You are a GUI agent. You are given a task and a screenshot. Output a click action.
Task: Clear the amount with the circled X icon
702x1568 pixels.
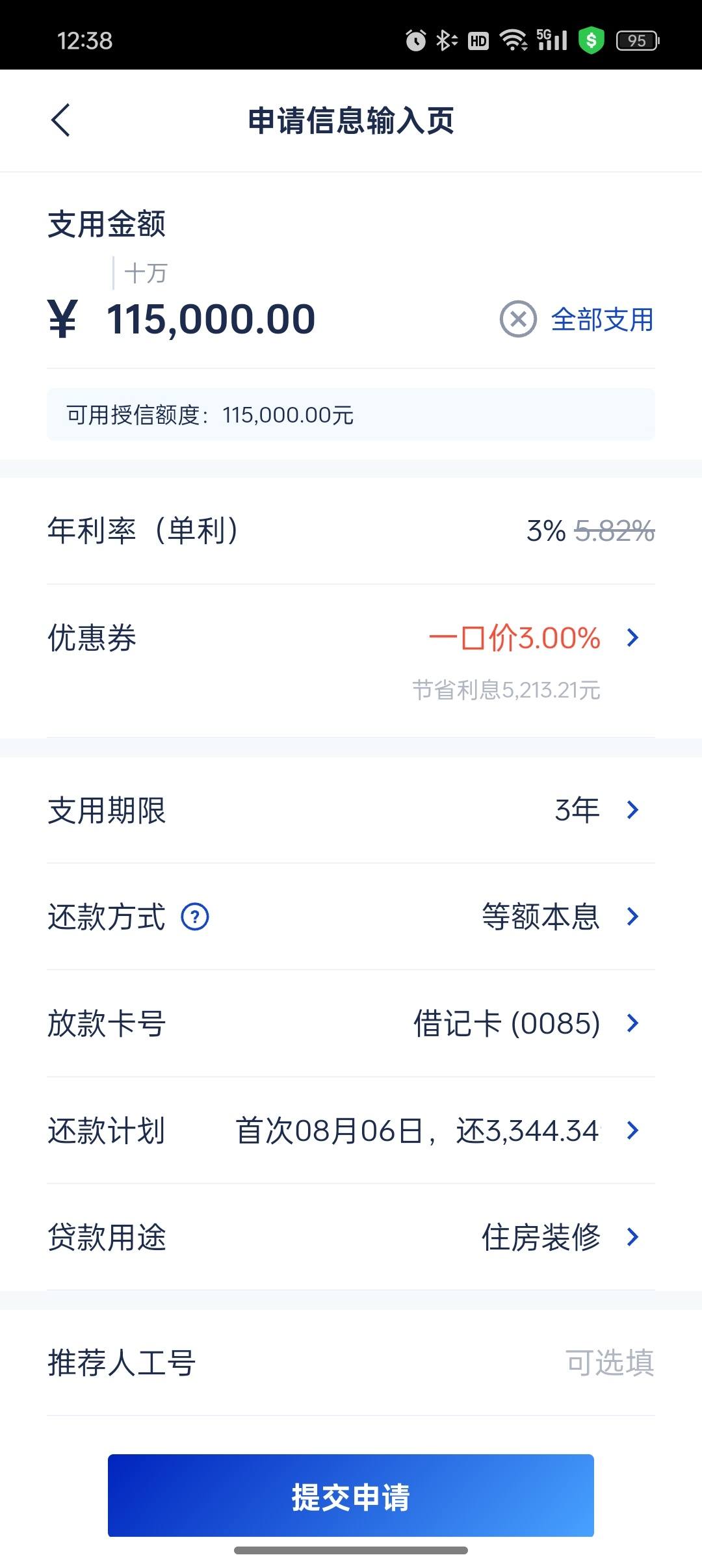[518, 319]
